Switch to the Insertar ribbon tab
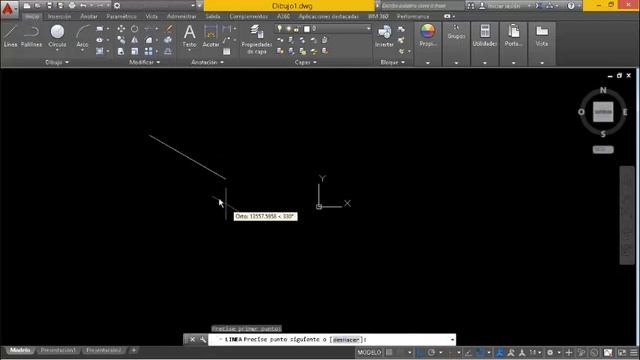 tap(59, 16)
